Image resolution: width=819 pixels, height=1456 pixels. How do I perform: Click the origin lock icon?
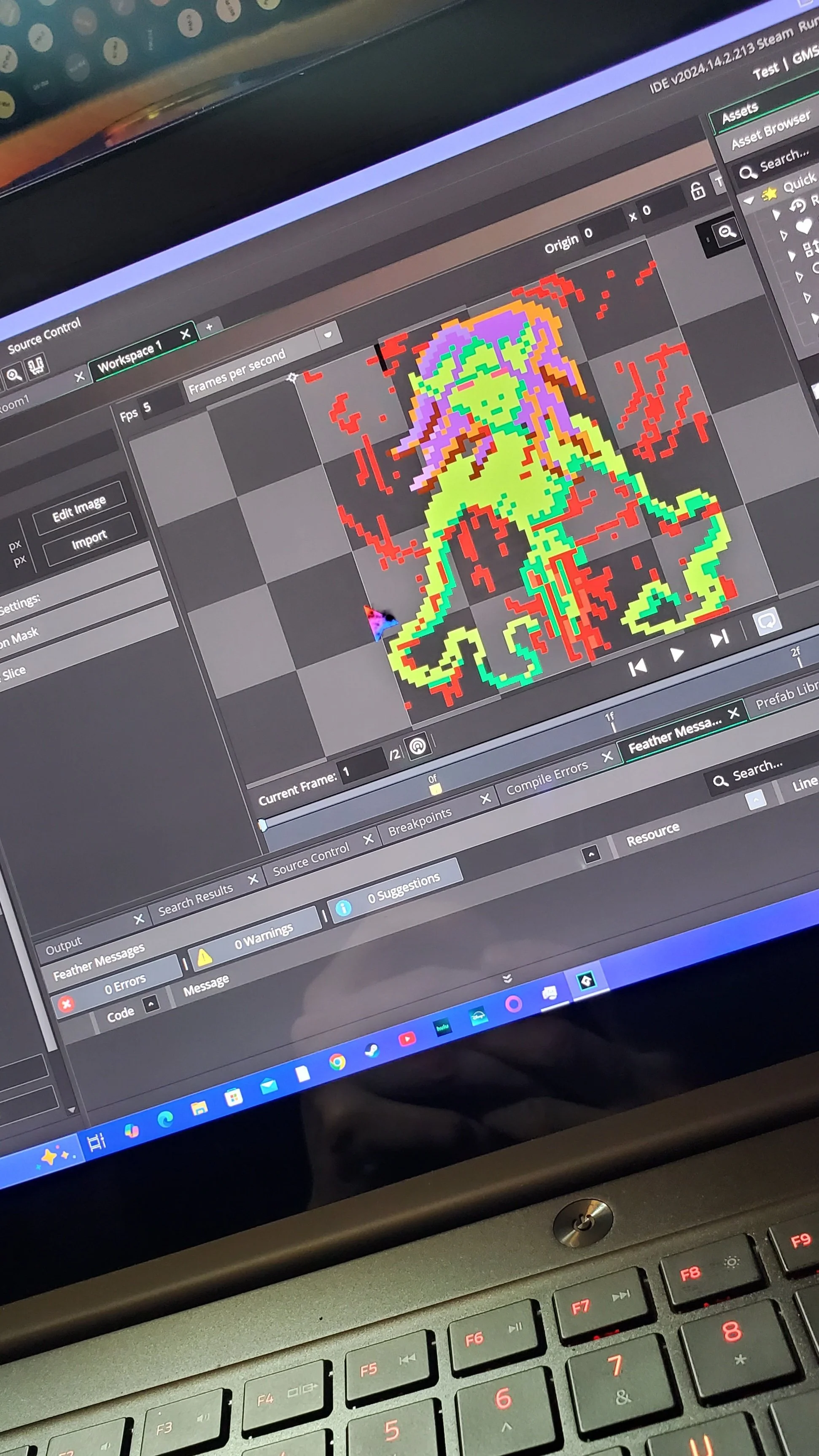[698, 191]
